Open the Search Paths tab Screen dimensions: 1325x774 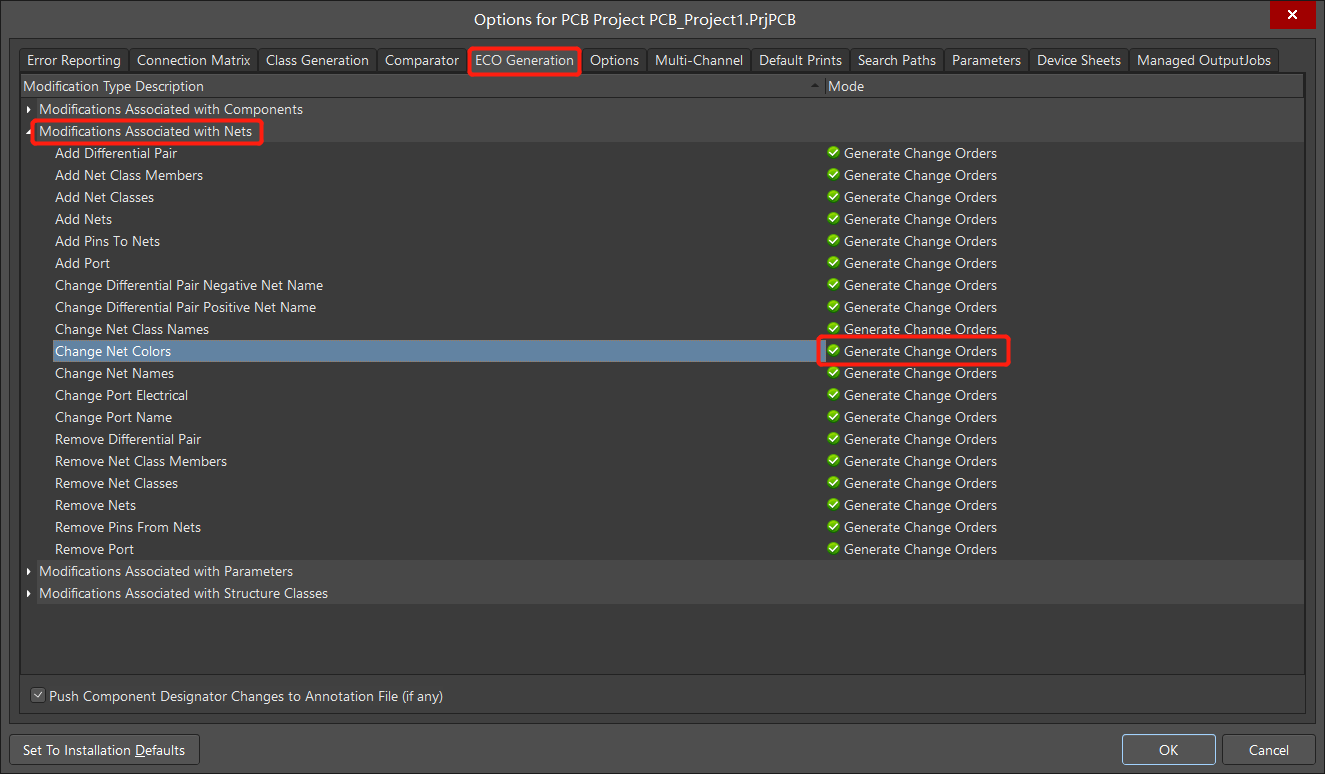pos(897,60)
